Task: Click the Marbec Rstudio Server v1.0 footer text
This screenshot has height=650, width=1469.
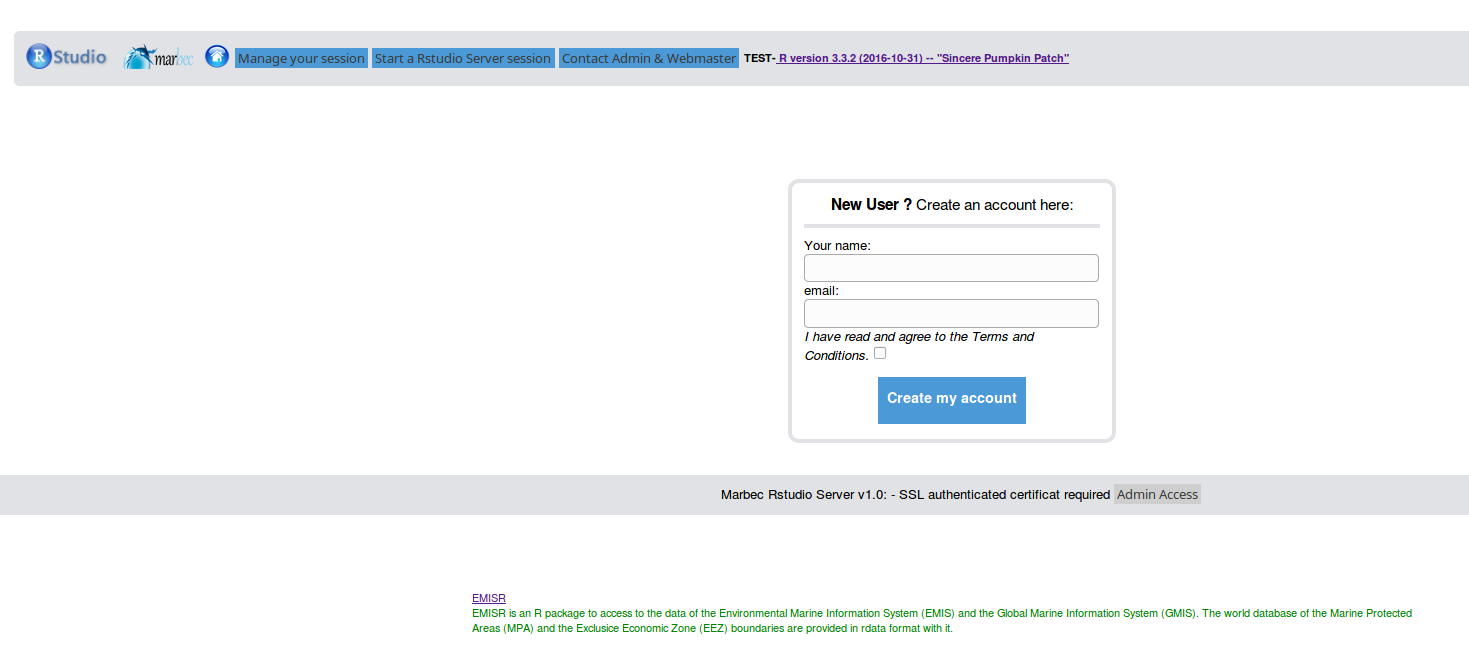Action: click(x=914, y=495)
